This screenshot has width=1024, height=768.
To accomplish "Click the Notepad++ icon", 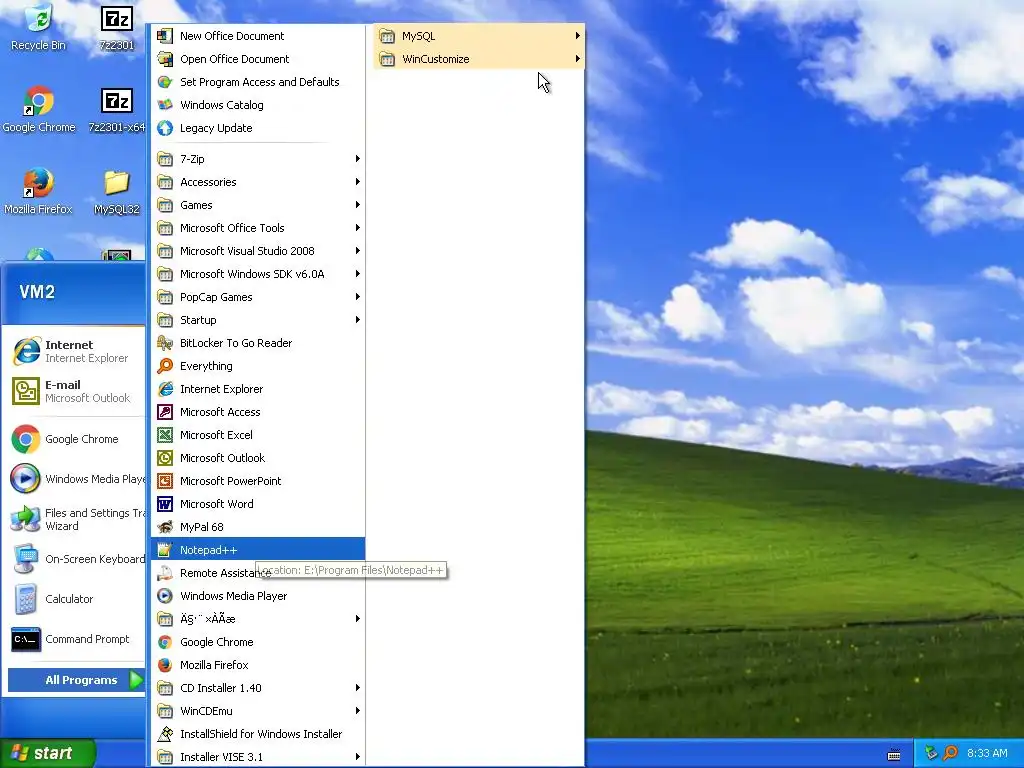I will click(165, 550).
